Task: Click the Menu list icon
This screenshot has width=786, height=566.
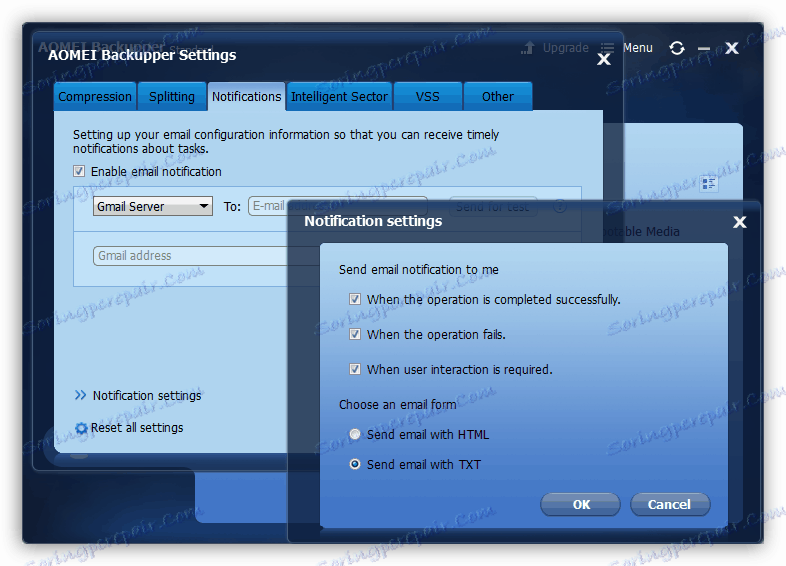Action: 608,48
